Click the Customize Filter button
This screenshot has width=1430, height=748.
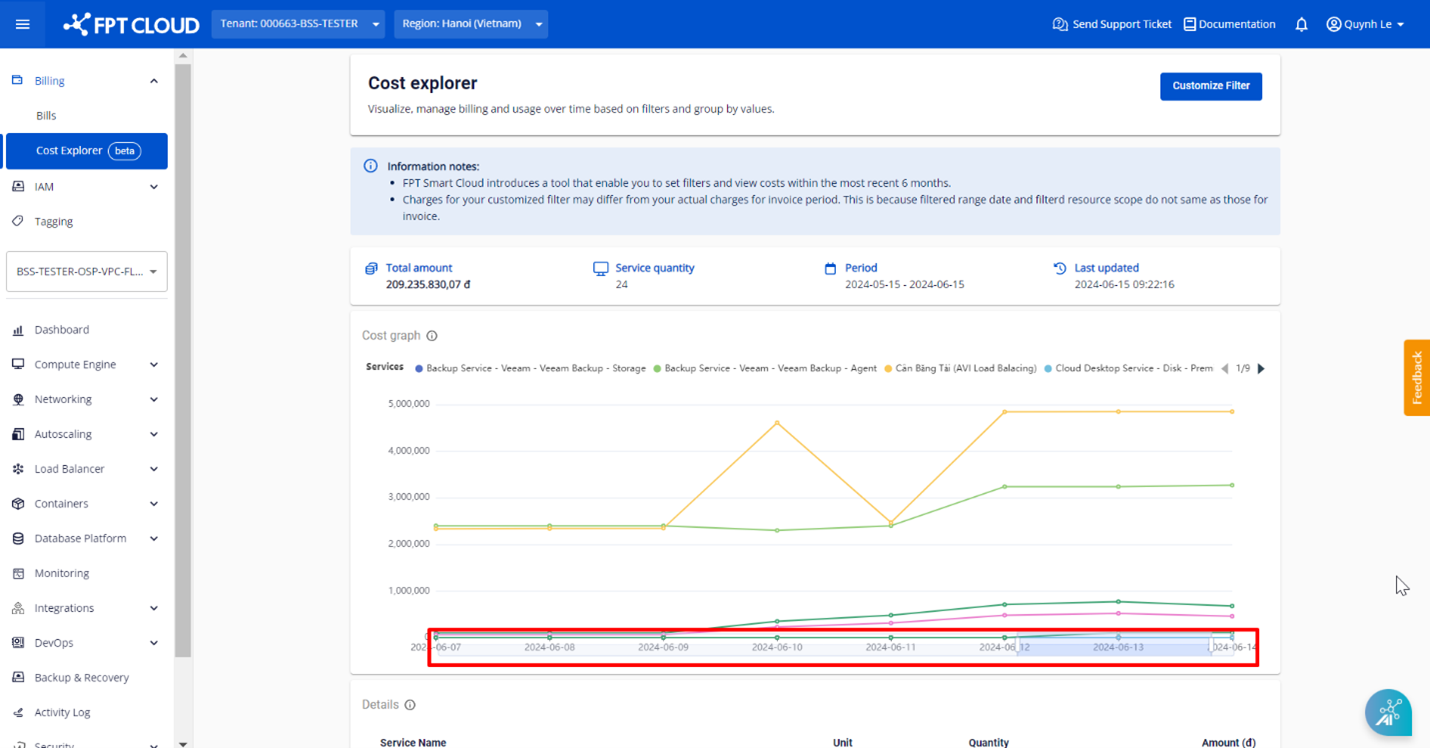1211,86
